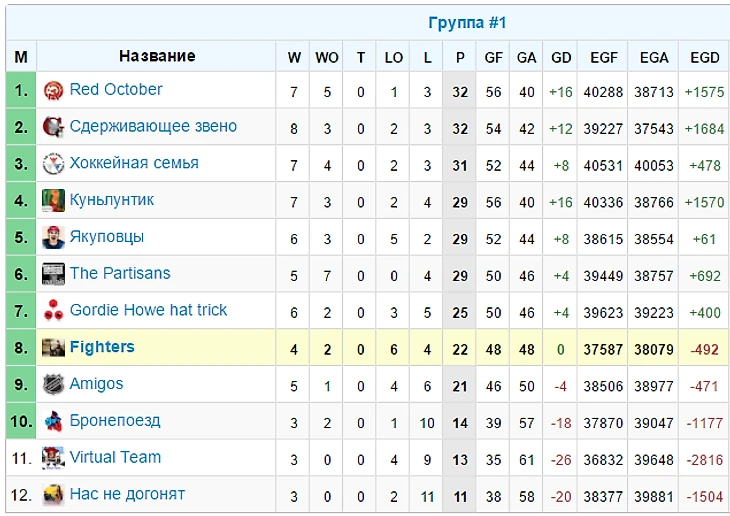730x516 pixels.
Task: Click the Gordie Howe hat trick logo
Action: (53, 311)
